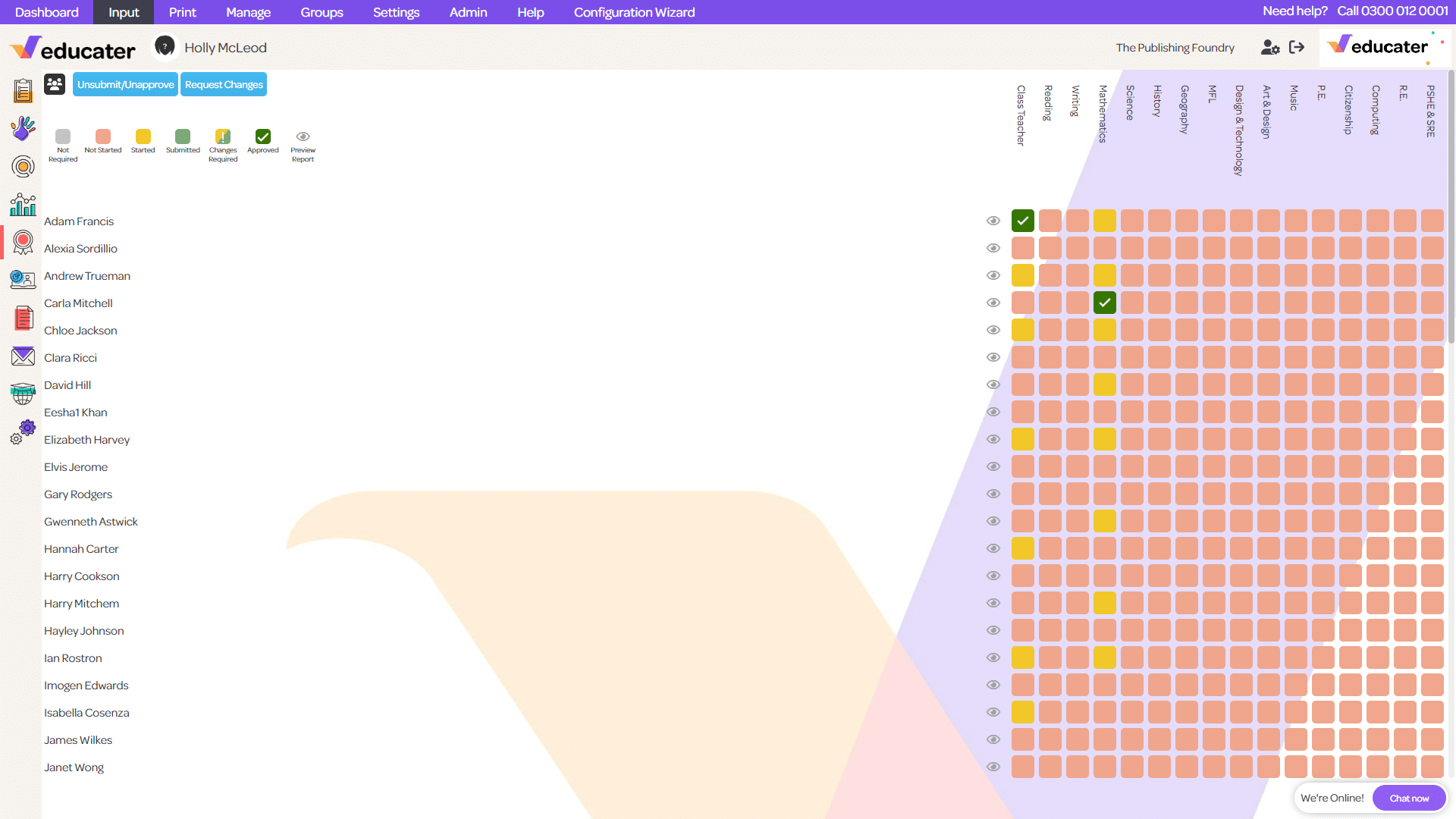
Task: Preview report for Chloe Jackson via eye
Action: click(x=993, y=330)
